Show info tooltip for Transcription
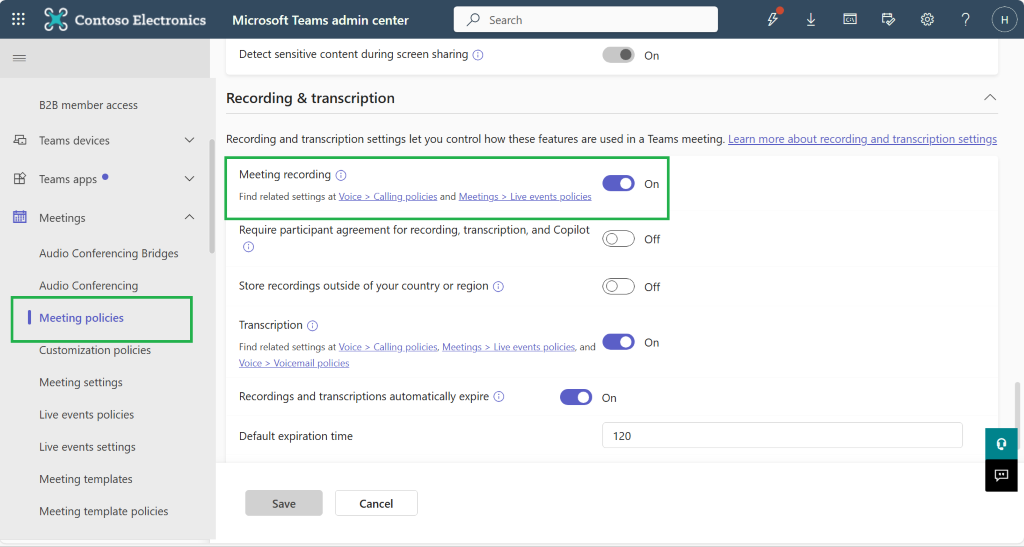The image size is (1024, 547). [x=312, y=326]
